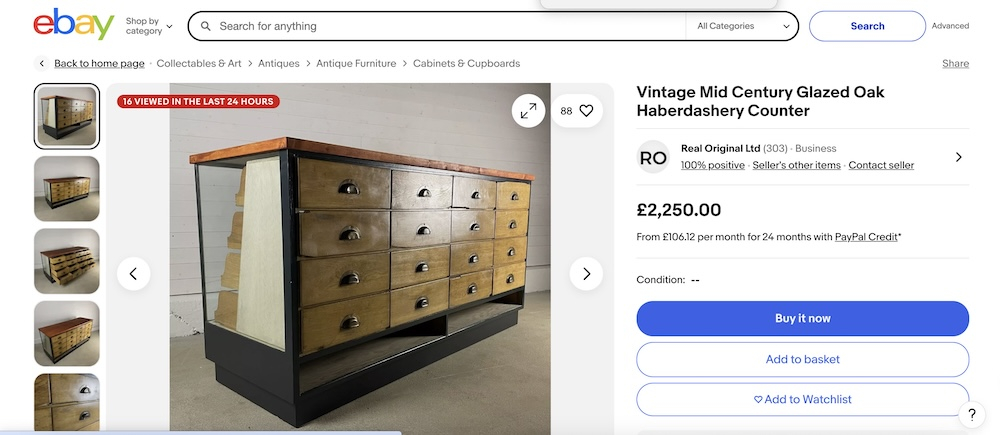1000x435 pixels.
Task: Click Add to basket button
Action: [802, 359]
